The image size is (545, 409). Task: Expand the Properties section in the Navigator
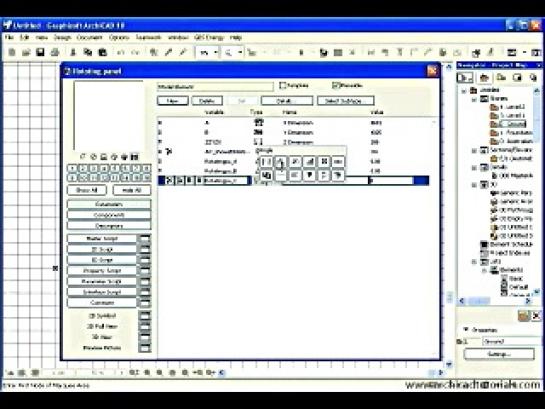pyautogui.click(x=466, y=329)
